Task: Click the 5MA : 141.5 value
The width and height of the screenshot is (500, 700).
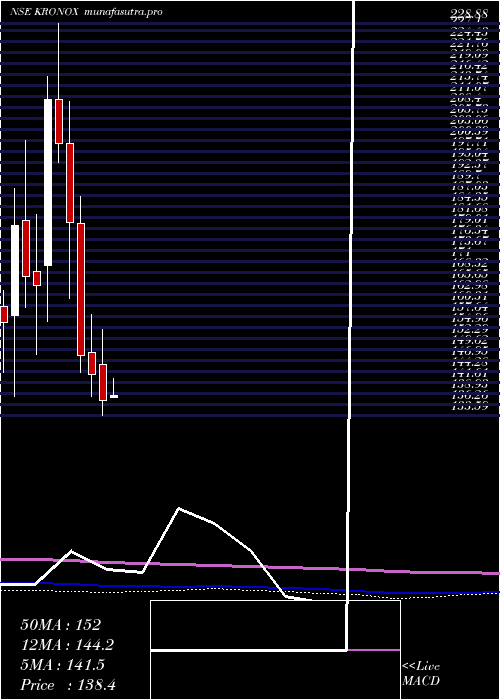Action: [x=62, y=665]
